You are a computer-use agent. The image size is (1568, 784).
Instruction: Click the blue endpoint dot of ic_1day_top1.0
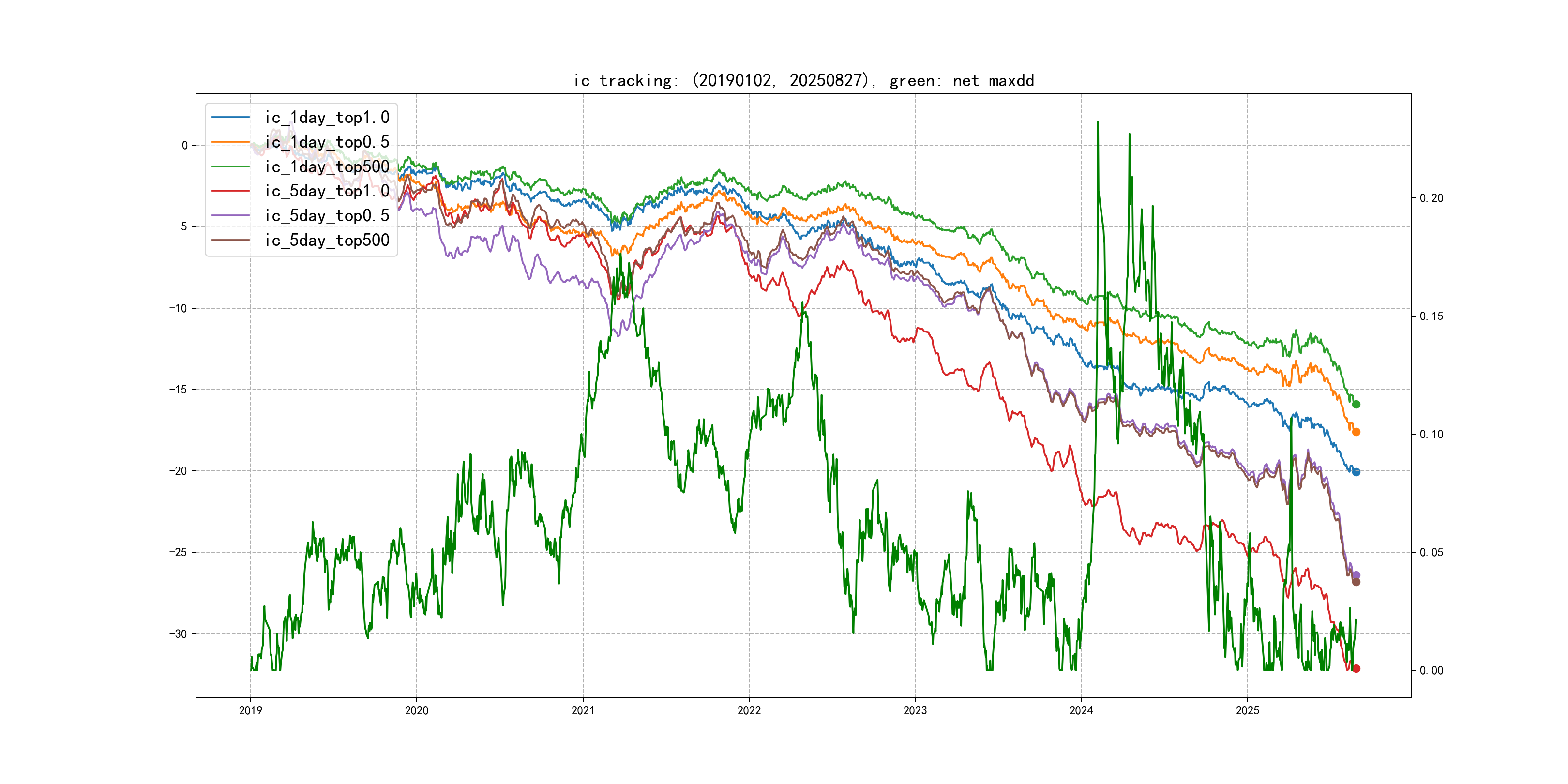(x=1356, y=472)
